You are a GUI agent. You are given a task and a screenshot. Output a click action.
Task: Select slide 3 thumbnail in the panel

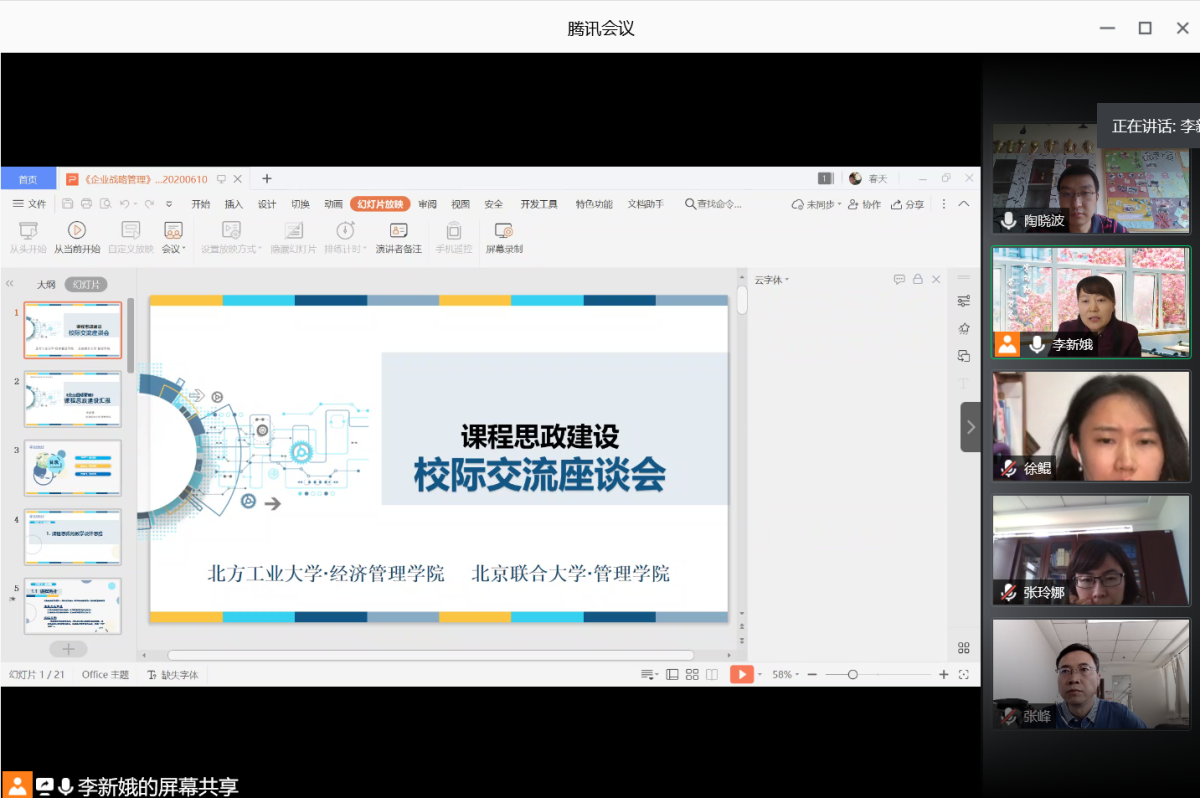tap(72, 467)
